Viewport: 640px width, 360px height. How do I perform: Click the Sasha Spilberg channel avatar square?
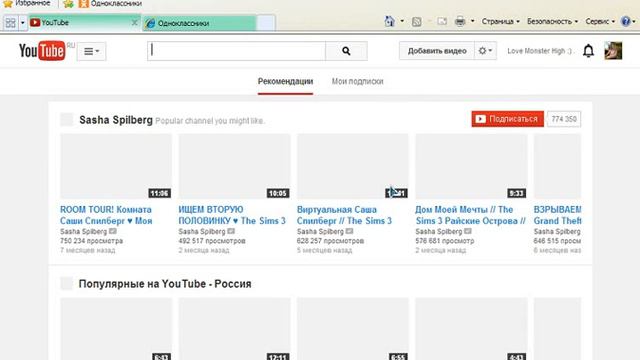(x=67, y=120)
